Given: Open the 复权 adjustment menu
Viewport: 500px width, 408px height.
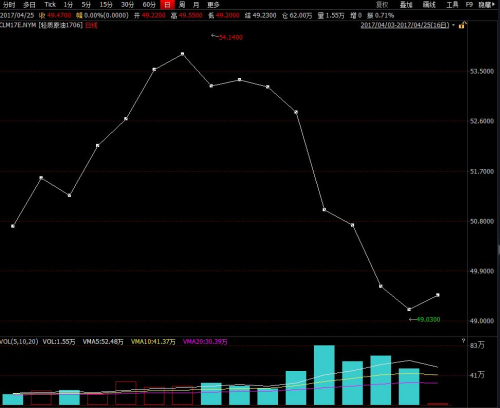Looking at the screenshot, I should [x=382, y=5].
